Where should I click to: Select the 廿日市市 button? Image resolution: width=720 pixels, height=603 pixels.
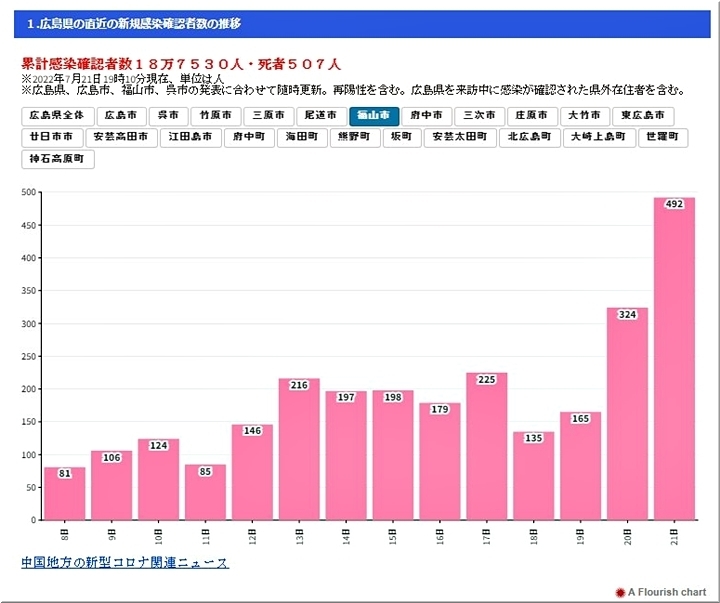pos(51,137)
